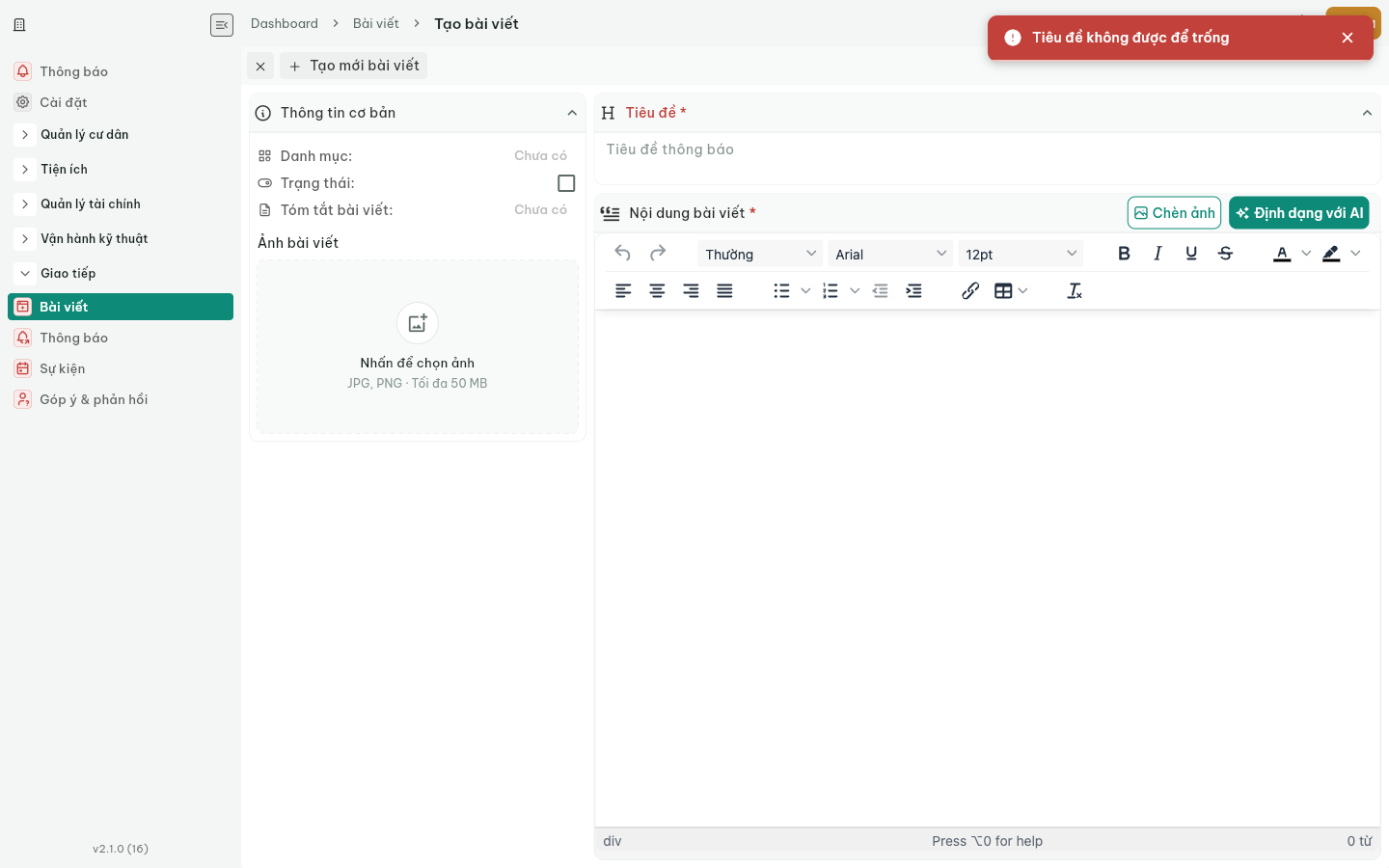The image size is (1389, 868).
Task: Insert a hyperlink
Action: pyautogui.click(x=970, y=290)
